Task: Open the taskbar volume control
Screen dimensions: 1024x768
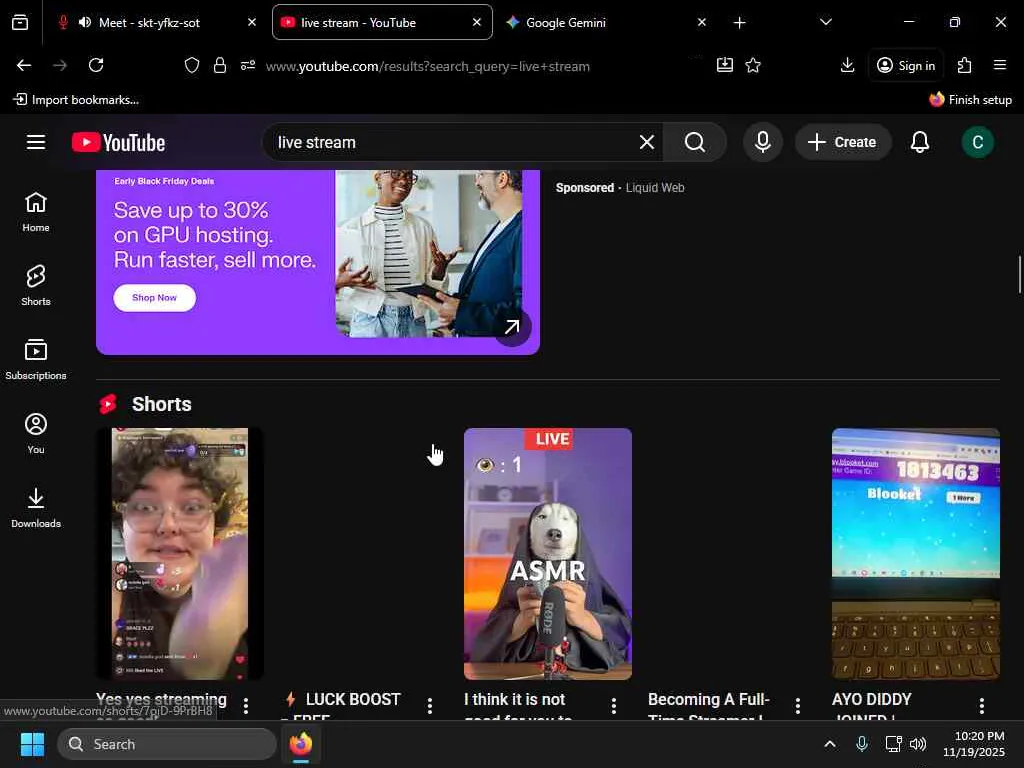Action: (x=918, y=744)
